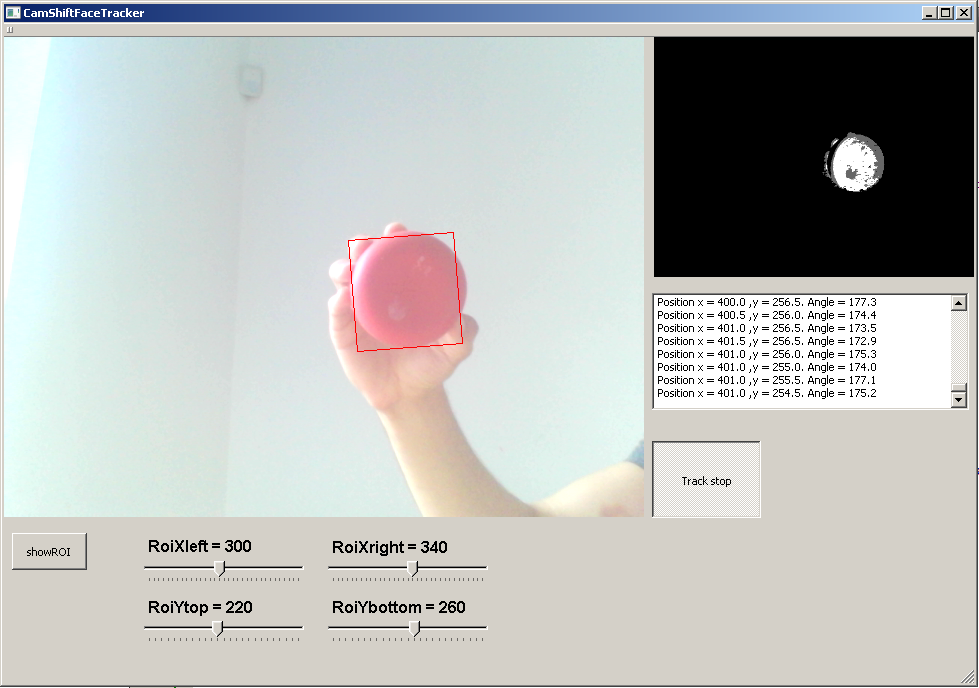Click the log list scroll down arrow
979x688 pixels.
point(959,400)
